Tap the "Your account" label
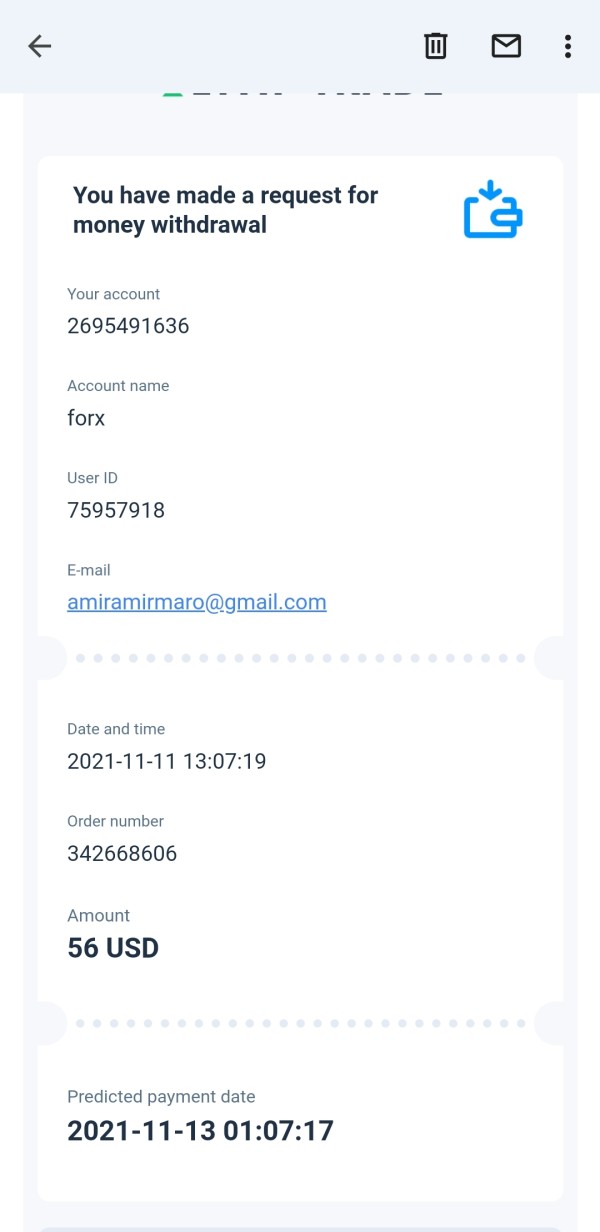Viewport: 600px width, 1232px height. click(113, 294)
